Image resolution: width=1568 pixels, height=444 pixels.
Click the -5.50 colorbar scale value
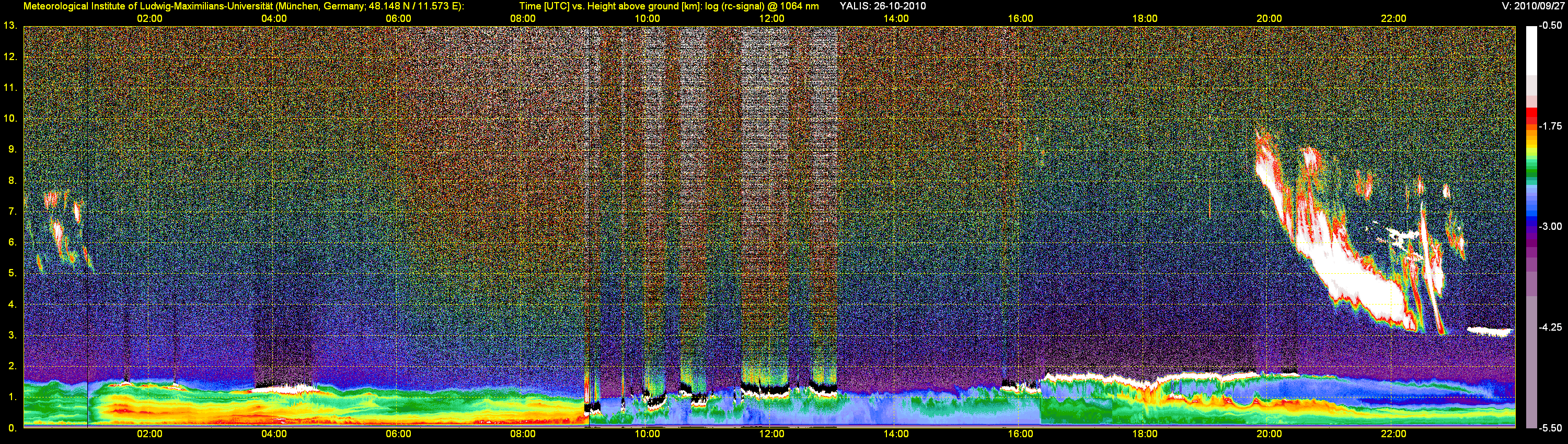click(1550, 428)
